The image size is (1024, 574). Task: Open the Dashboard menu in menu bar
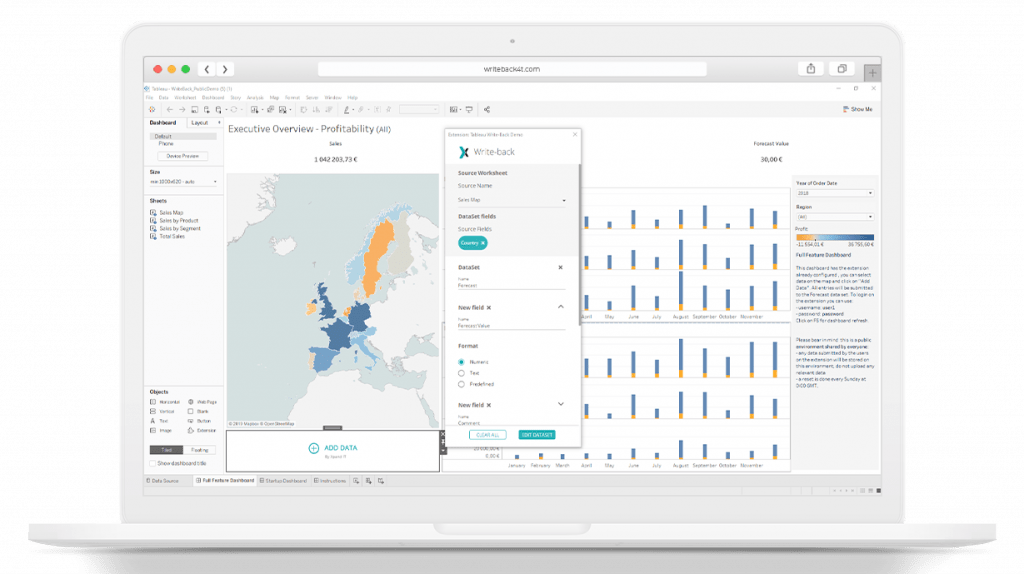coord(213,97)
